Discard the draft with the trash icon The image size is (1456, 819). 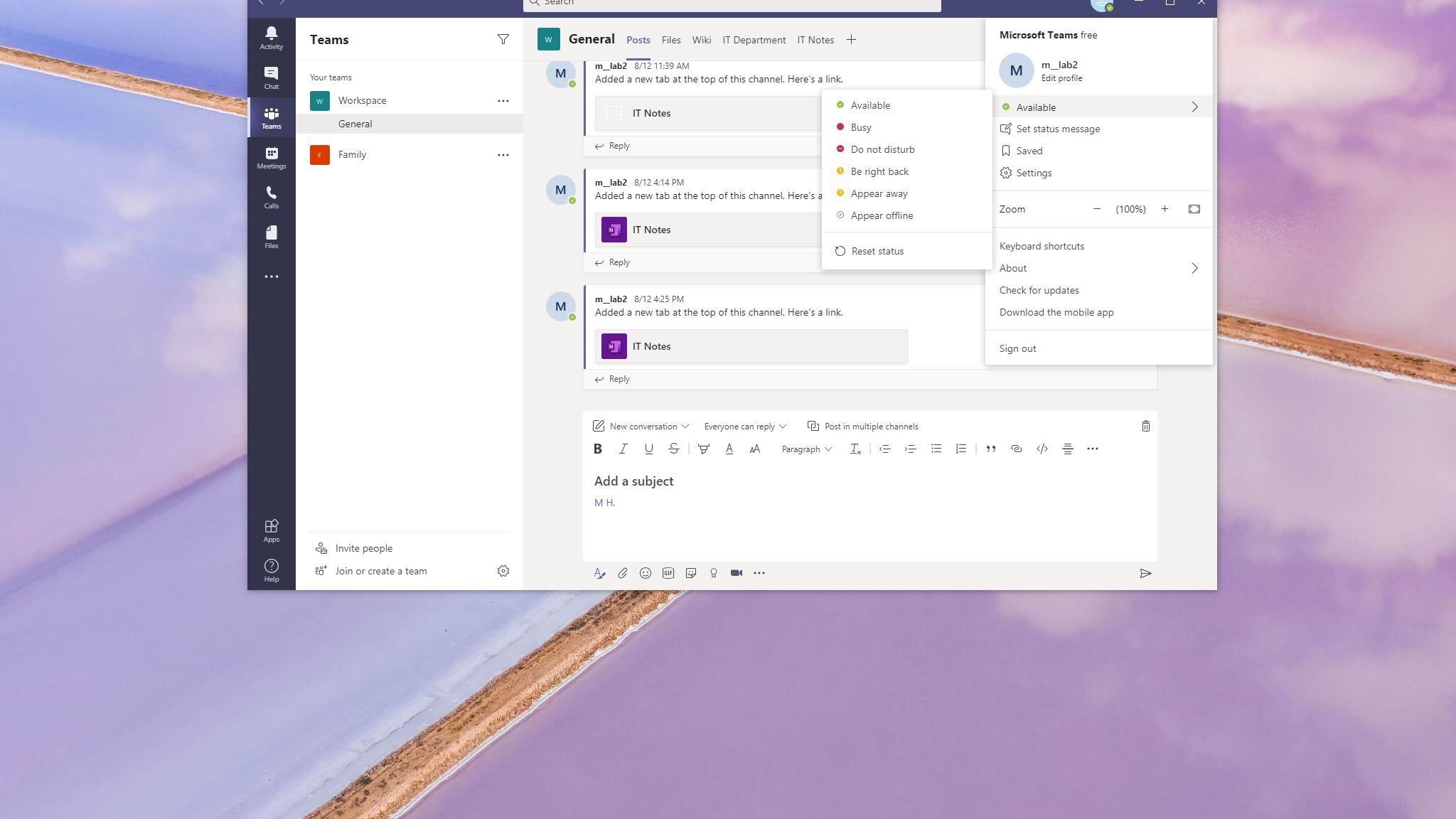[x=1145, y=427]
